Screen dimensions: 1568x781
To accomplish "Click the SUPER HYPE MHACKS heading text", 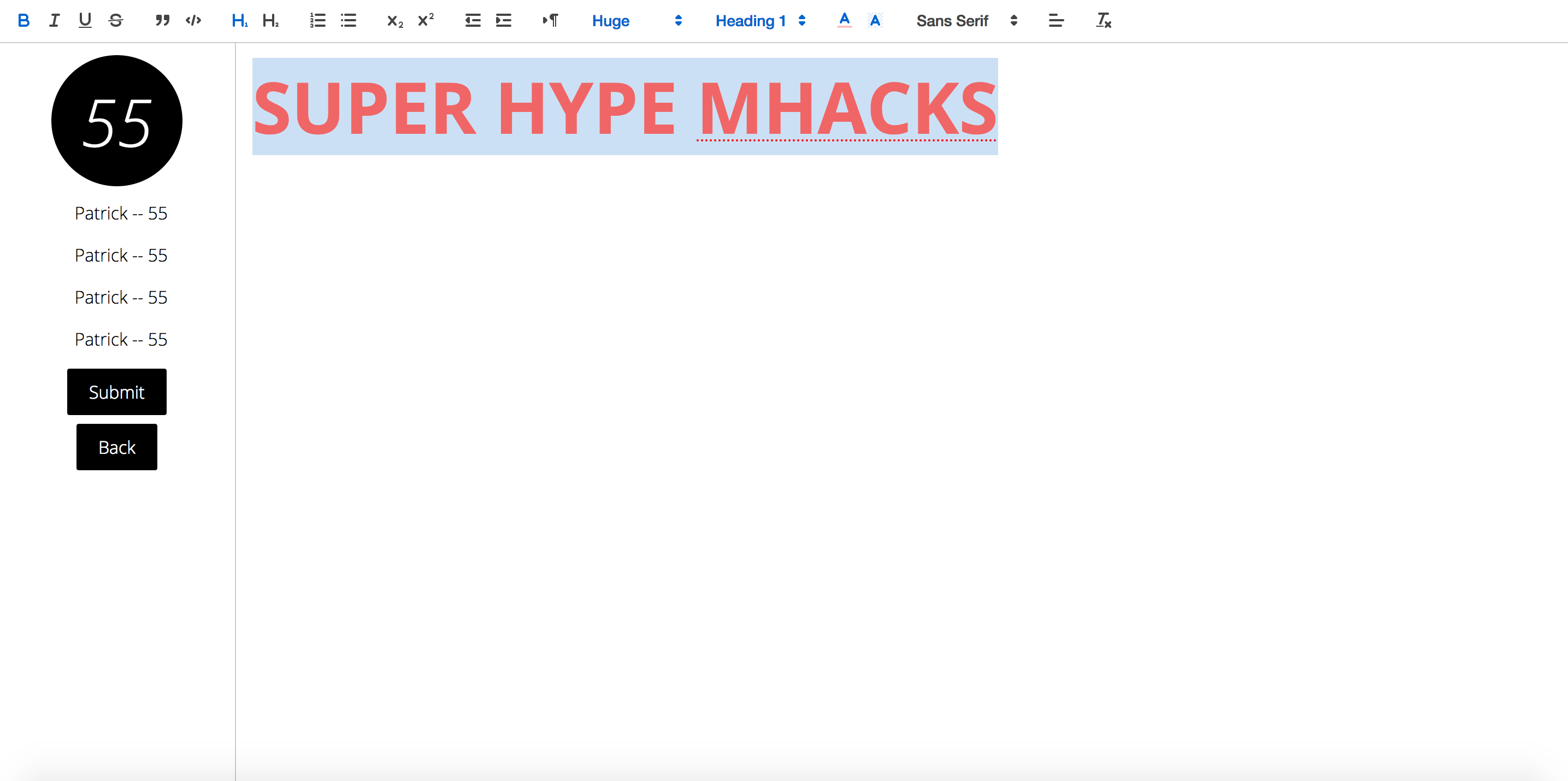I will pos(624,108).
